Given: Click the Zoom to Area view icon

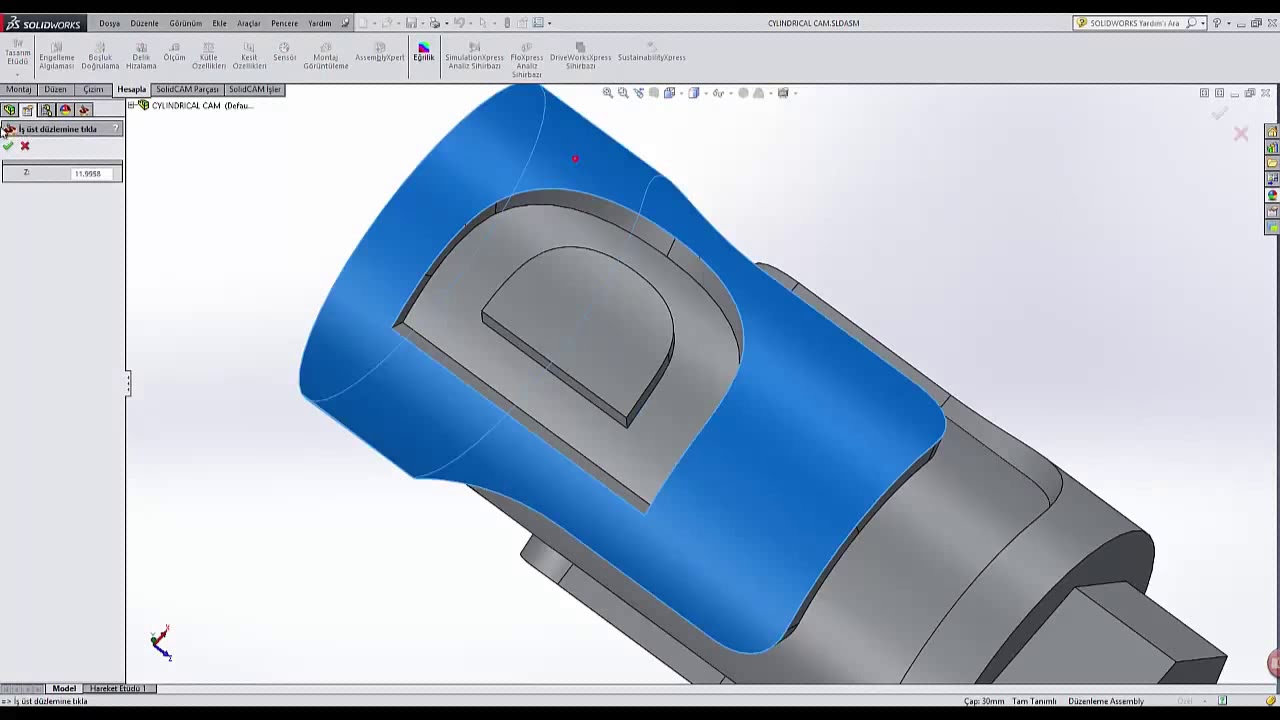Looking at the screenshot, I should [x=623, y=93].
